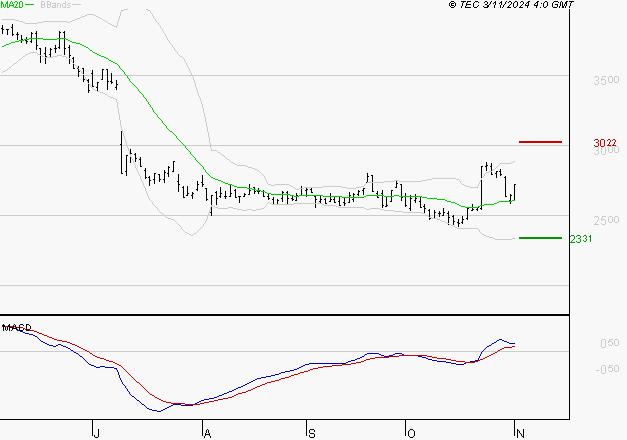This screenshot has width=627, height=440.
Task: Click the N month axis marker
Action: point(520,433)
